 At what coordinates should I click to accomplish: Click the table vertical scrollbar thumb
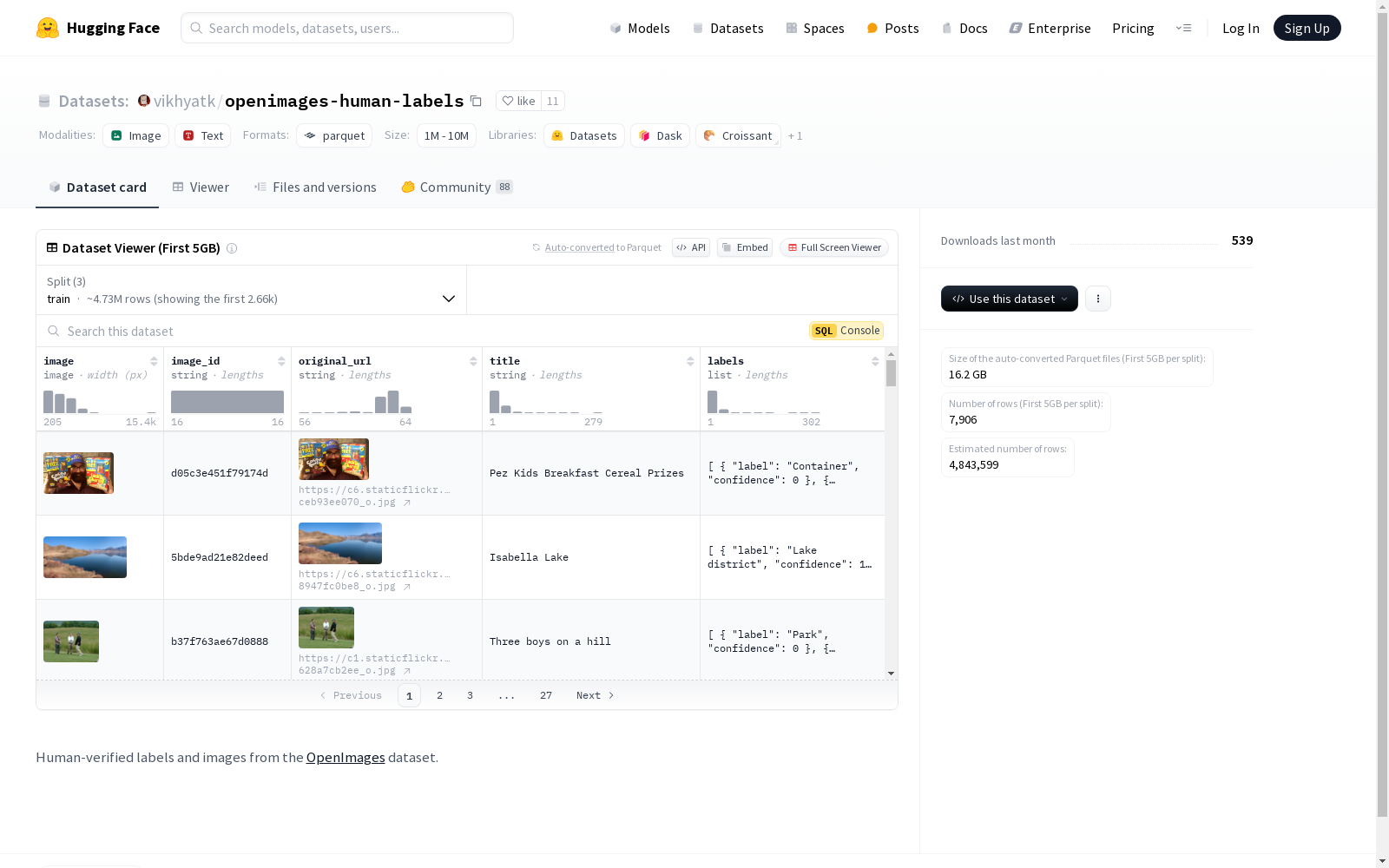pyautogui.click(x=891, y=373)
